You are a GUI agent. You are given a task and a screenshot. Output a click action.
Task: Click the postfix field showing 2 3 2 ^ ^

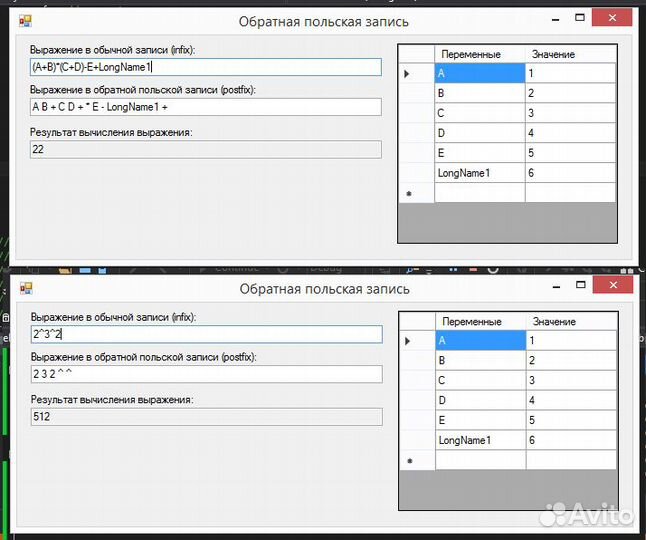click(x=205, y=374)
